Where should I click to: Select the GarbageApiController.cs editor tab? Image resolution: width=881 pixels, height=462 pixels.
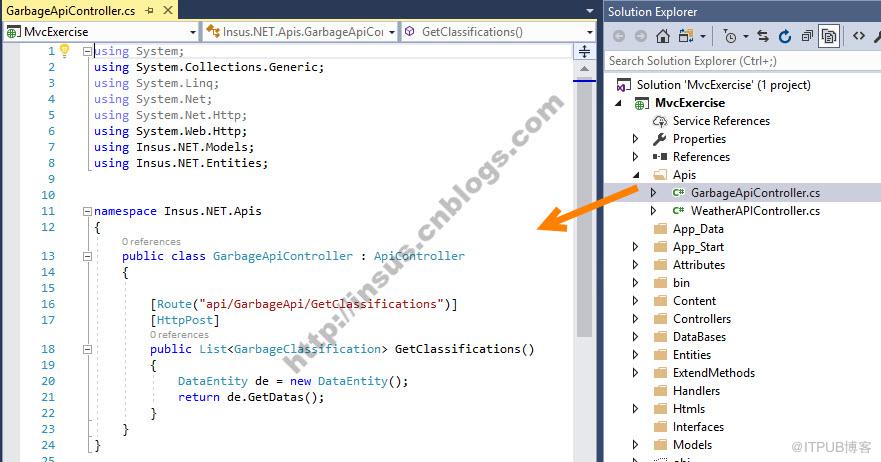(x=71, y=11)
